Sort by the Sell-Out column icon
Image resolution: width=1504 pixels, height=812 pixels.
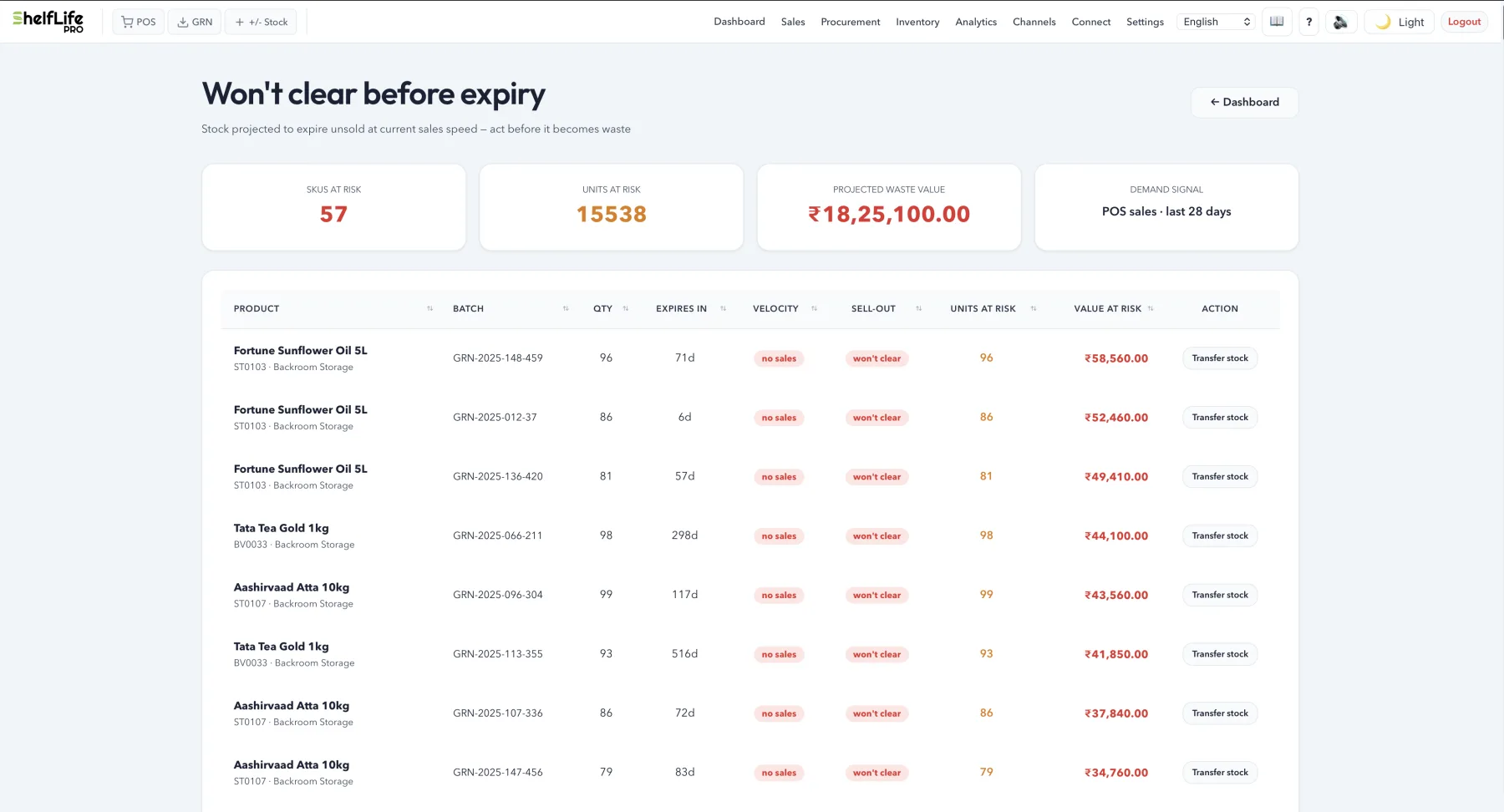(x=919, y=309)
